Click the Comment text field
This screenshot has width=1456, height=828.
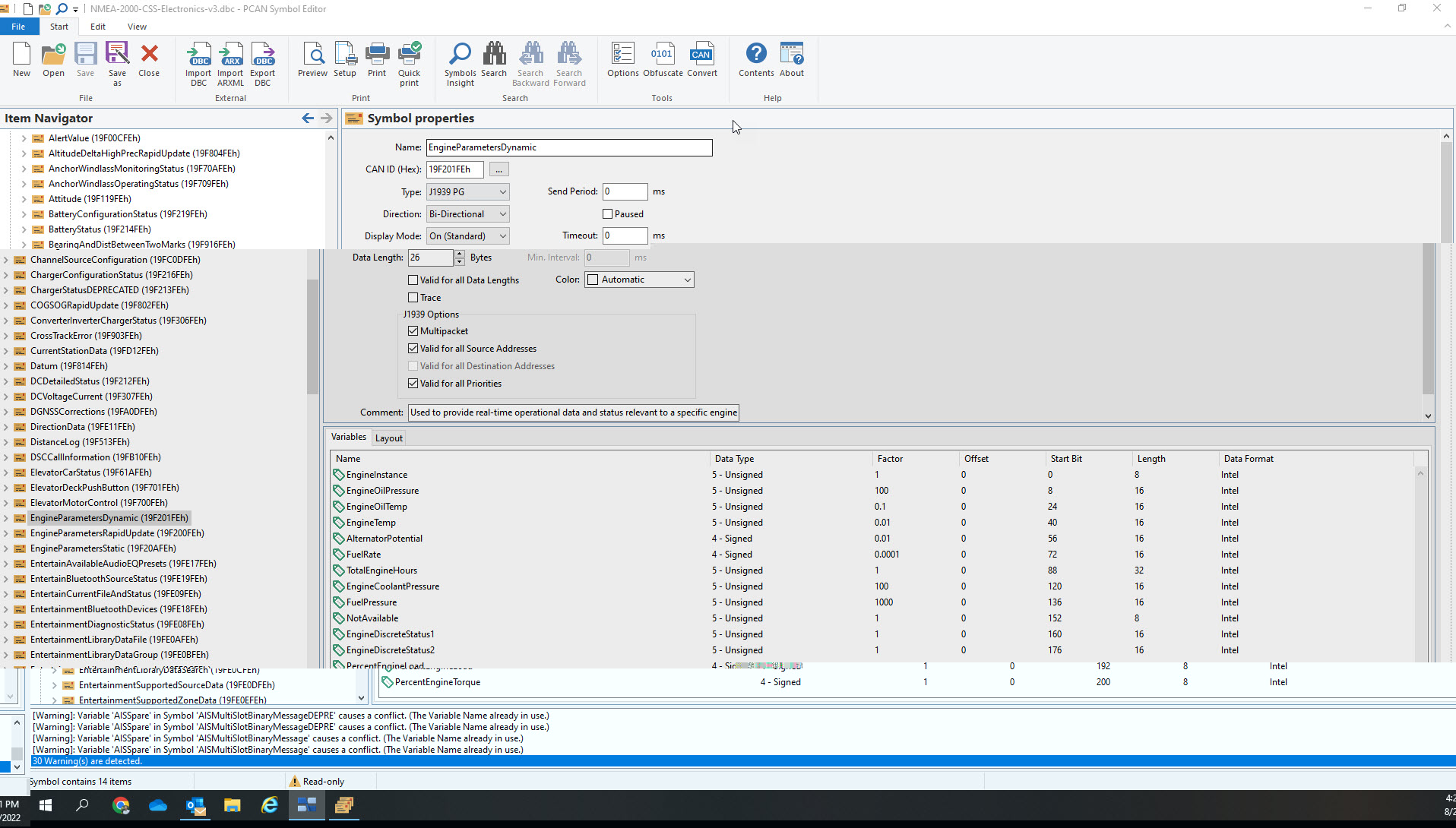[574, 412]
